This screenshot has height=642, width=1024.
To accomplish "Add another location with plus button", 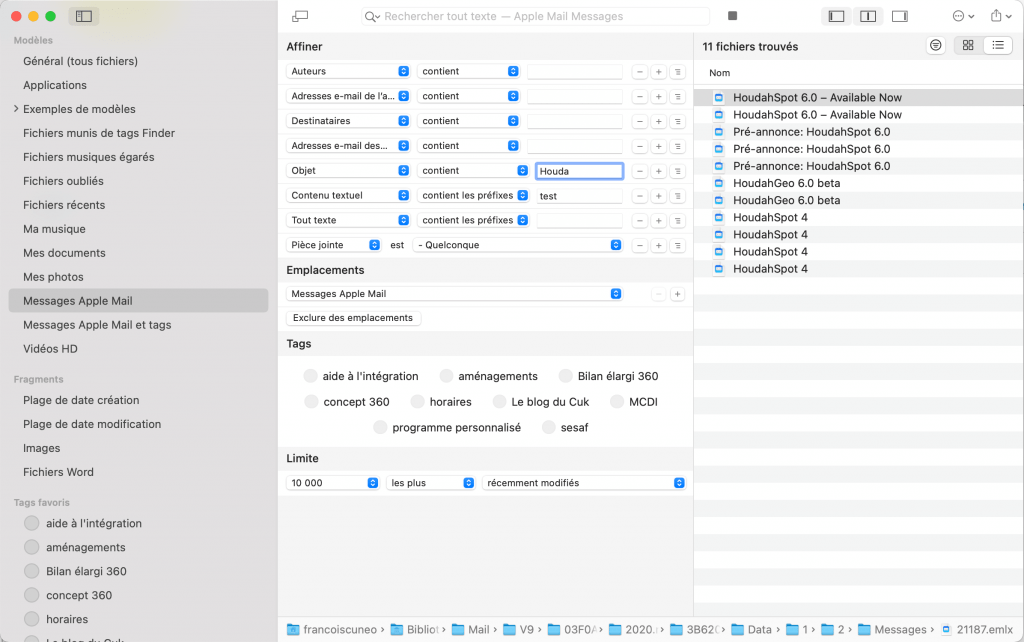I will [x=677, y=295].
